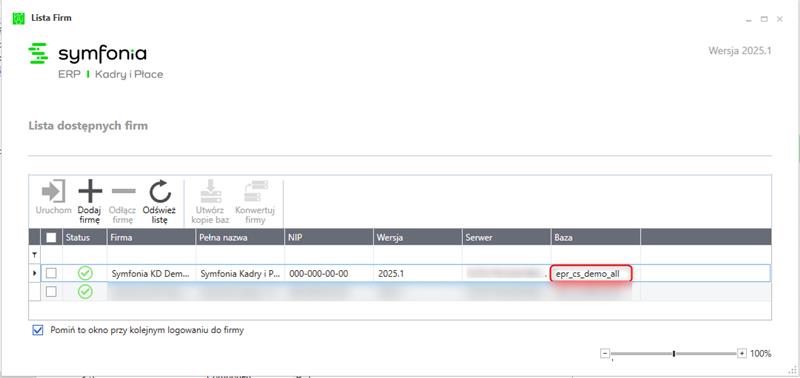800x378 pixels.
Task: Add a company with Dodaj firmę
Action: (x=90, y=191)
